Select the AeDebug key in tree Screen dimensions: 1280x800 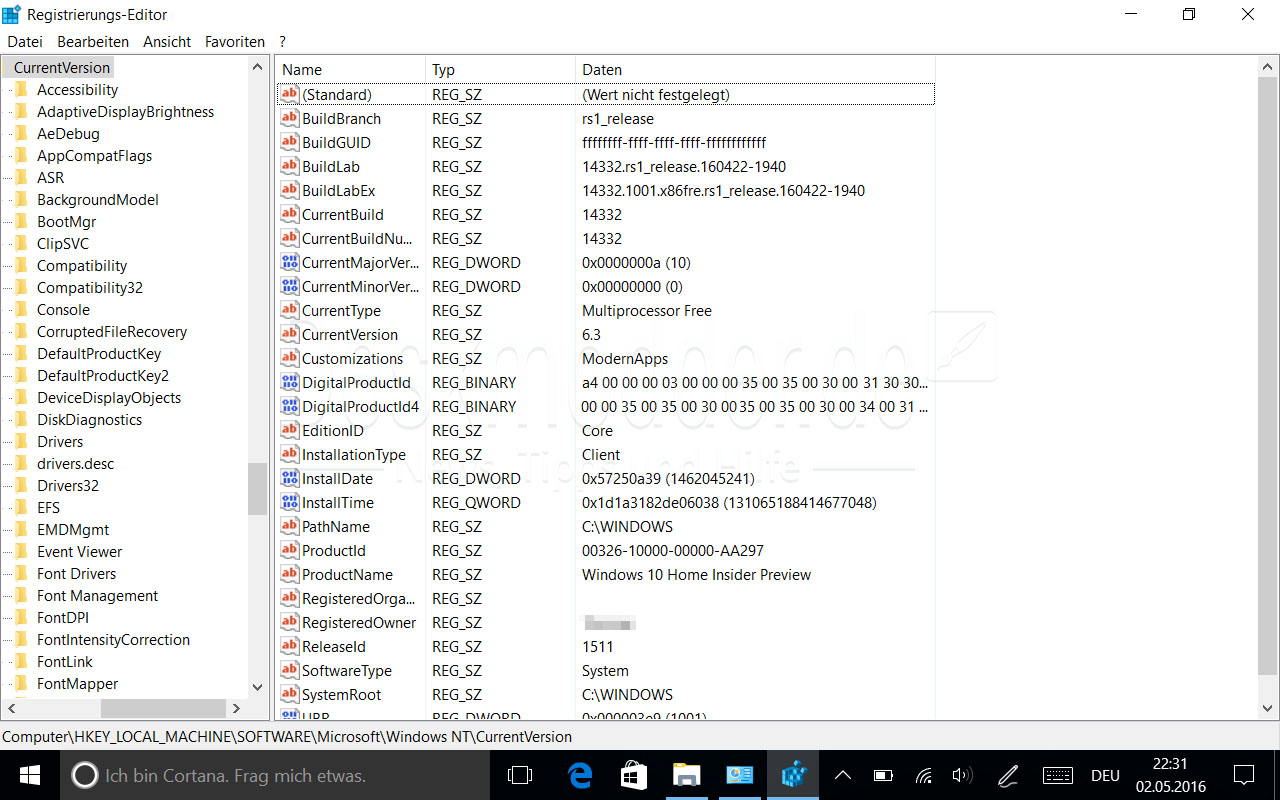click(x=68, y=133)
